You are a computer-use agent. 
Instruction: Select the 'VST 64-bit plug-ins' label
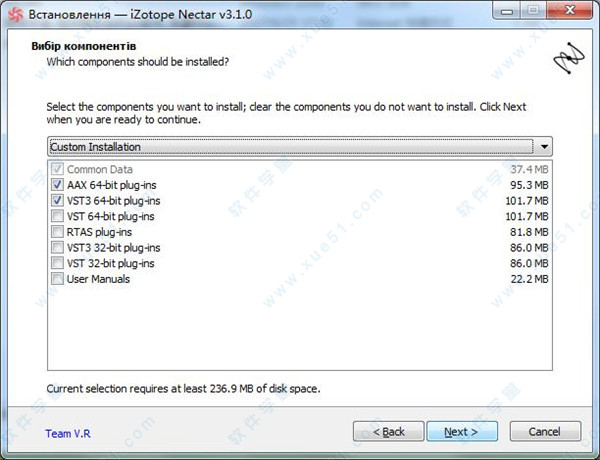(x=111, y=217)
